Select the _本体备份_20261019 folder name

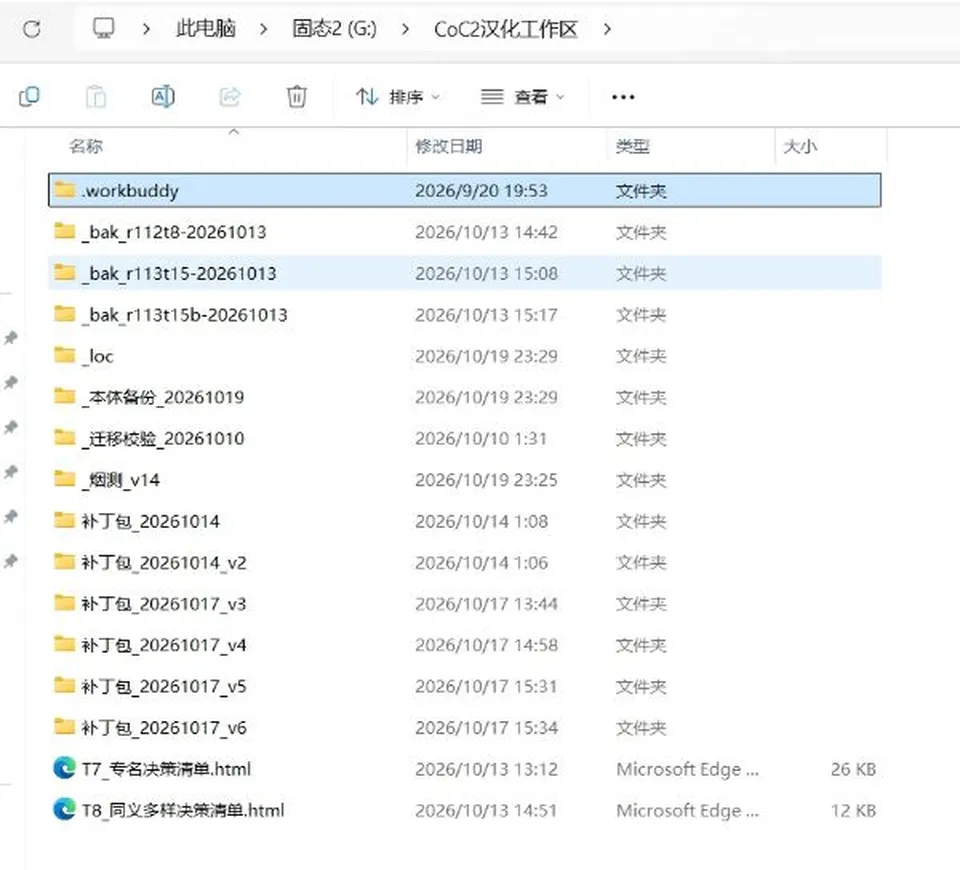pyautogui.click(x=163, y=397)
